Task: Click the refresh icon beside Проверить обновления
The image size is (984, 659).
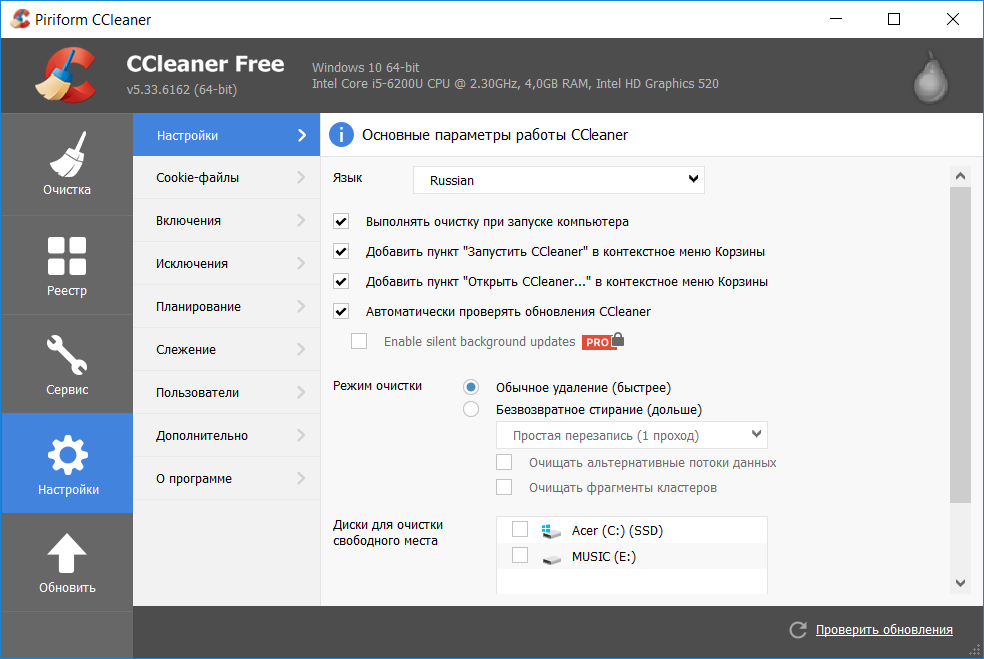Action: 797,630
